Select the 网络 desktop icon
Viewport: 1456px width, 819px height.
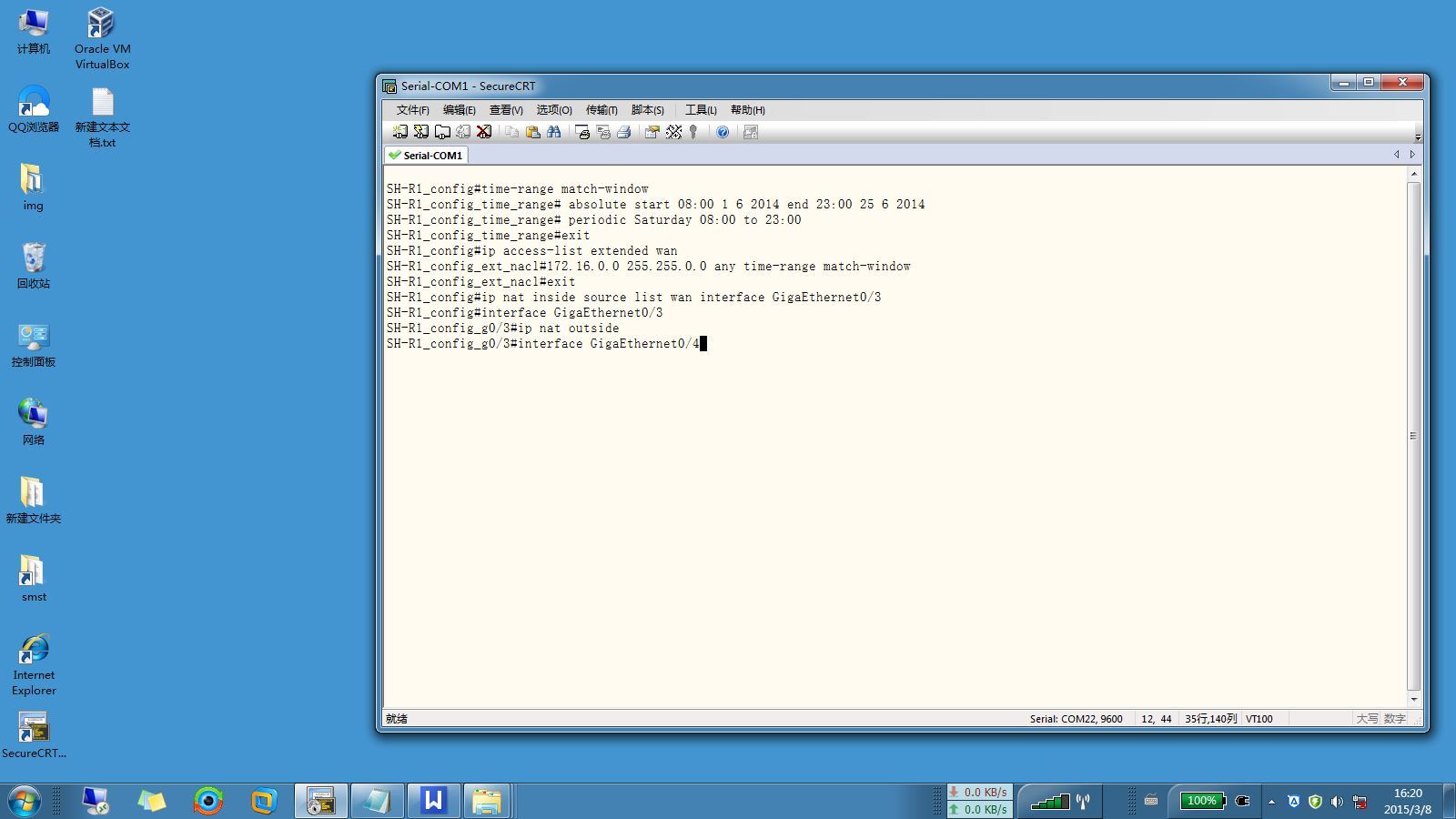(34, 422)
